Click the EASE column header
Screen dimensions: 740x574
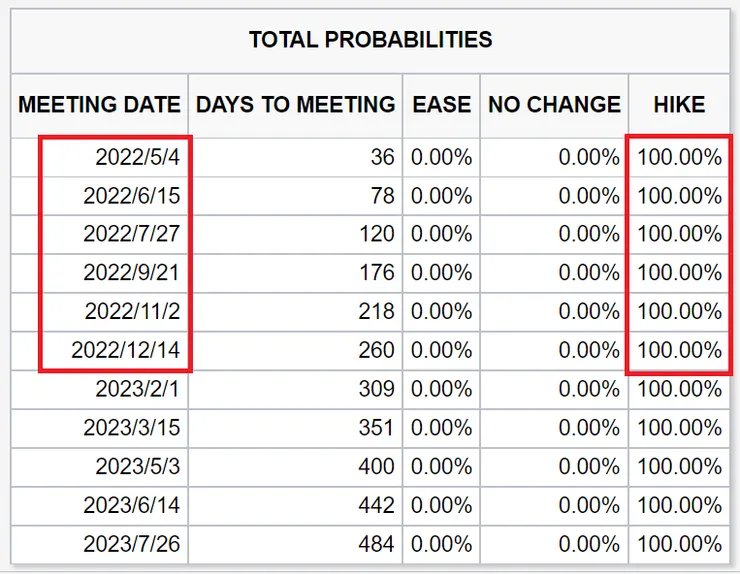tap(440, 104)
